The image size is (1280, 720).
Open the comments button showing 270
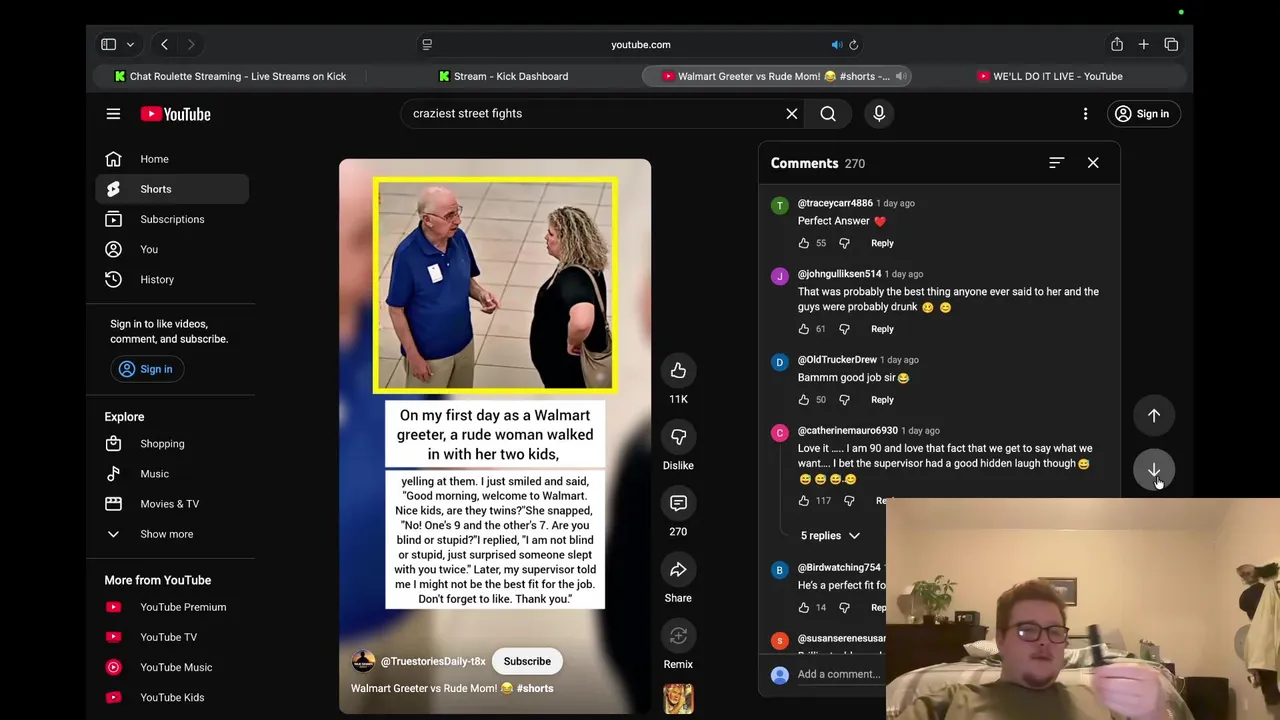(678, 503)
